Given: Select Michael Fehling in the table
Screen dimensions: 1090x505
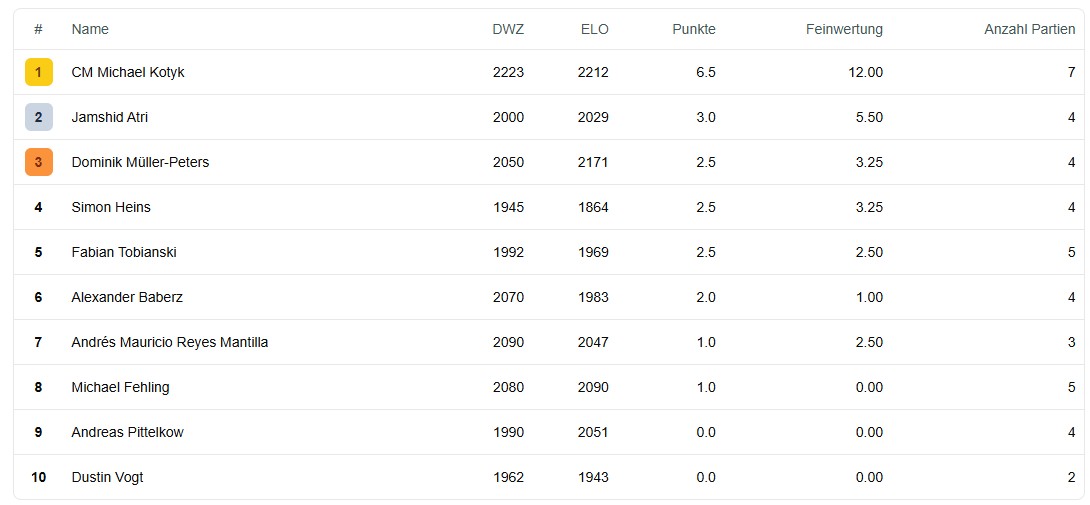Looking at the screenshot, I should [120, 387].
